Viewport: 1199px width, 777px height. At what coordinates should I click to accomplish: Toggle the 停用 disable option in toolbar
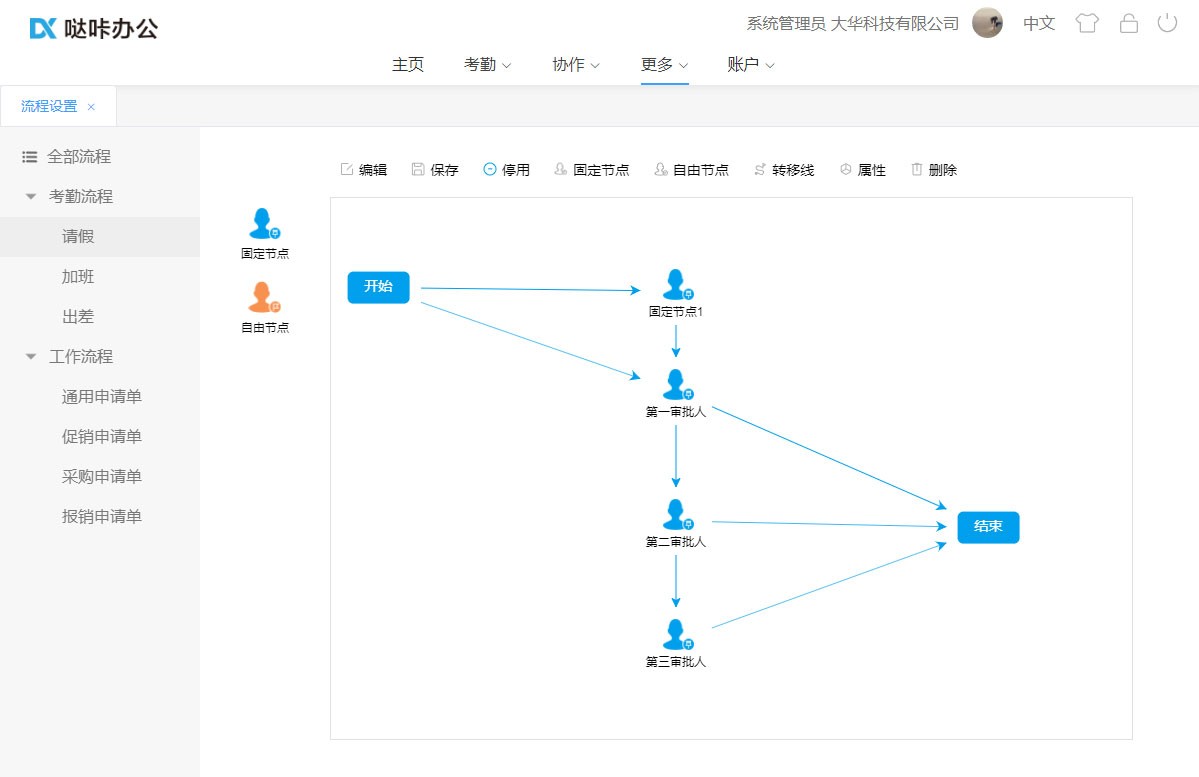(x=506, y=170)
